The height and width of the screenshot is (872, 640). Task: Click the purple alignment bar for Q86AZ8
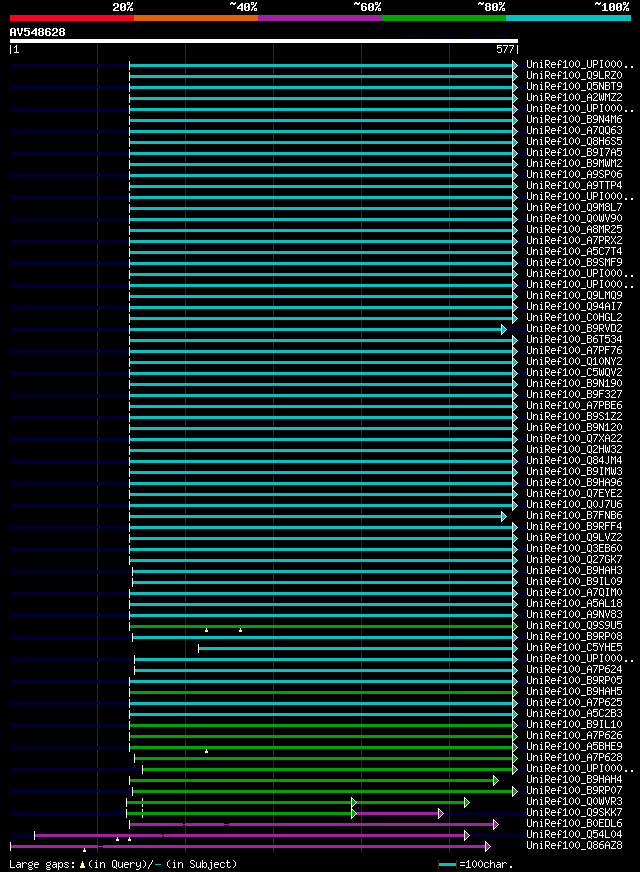click(x=248, y=847)
